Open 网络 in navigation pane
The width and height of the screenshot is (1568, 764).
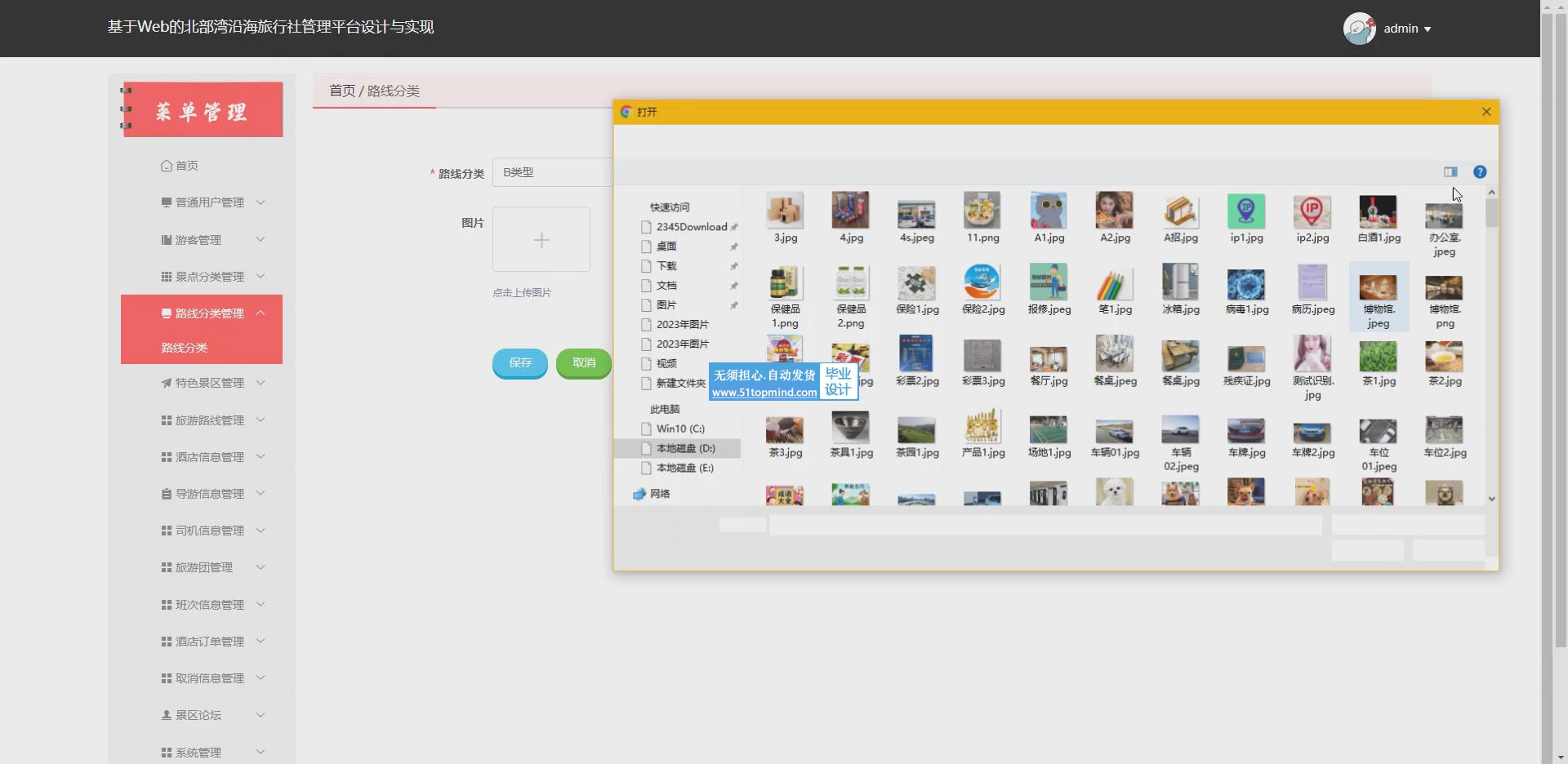652,494
